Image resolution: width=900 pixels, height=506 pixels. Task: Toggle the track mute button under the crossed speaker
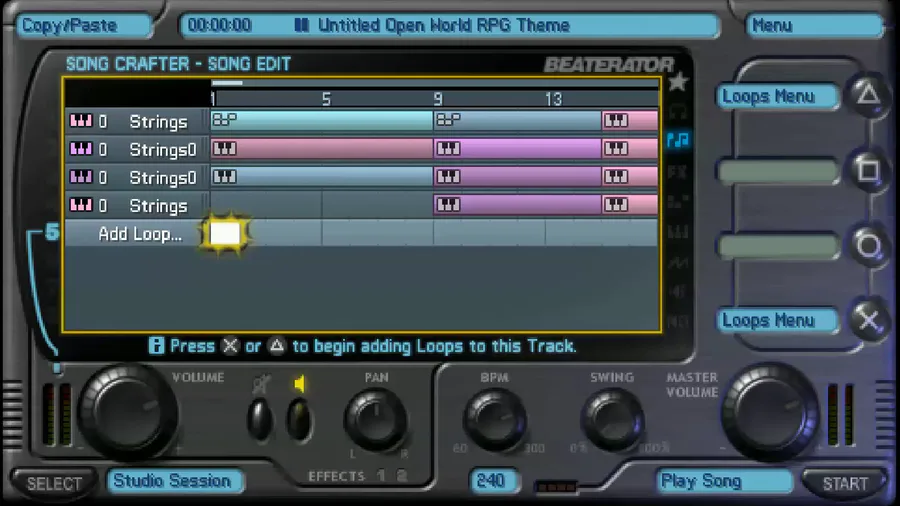click(x=260, y=419)
